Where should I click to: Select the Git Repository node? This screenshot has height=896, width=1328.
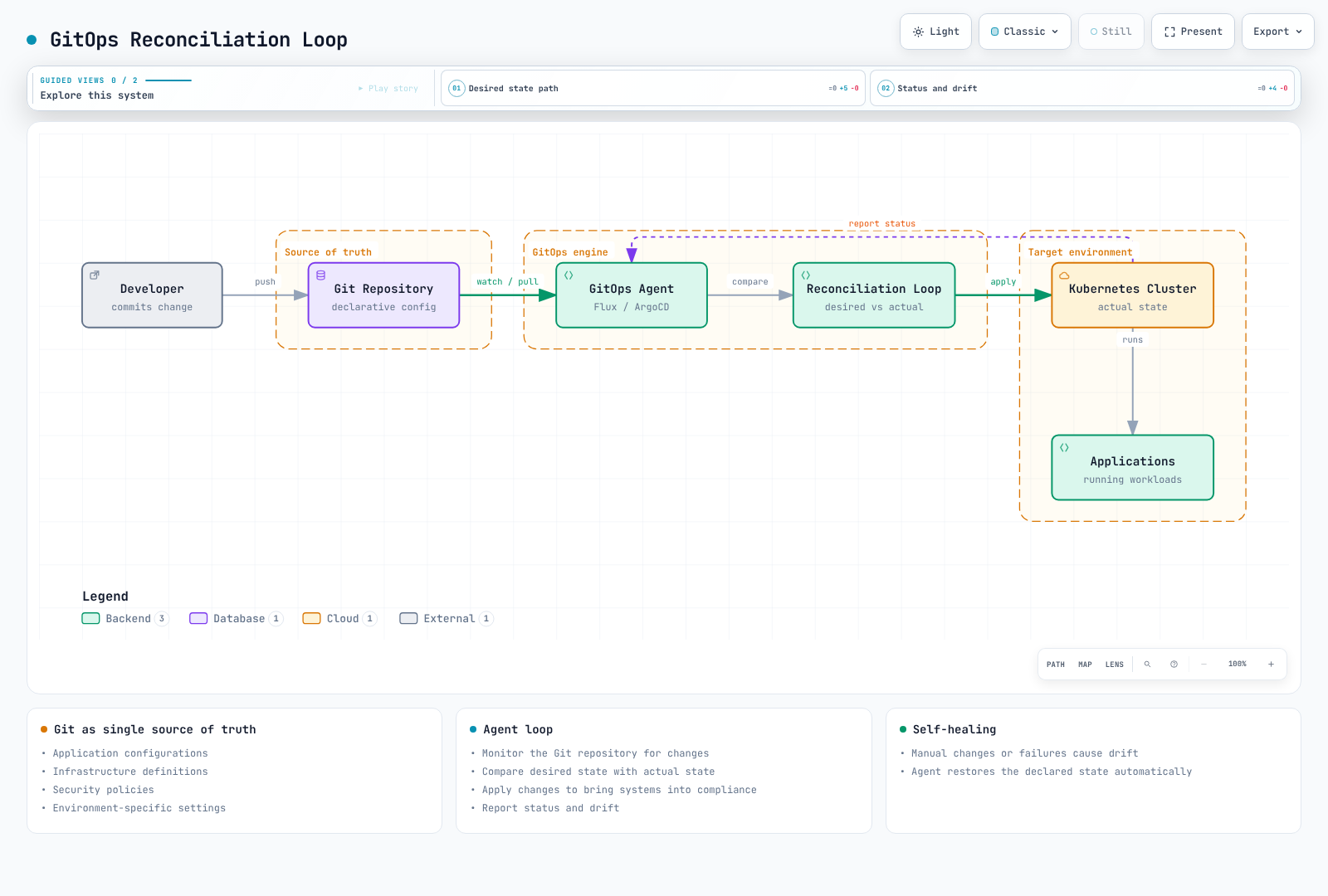point(383,295)
